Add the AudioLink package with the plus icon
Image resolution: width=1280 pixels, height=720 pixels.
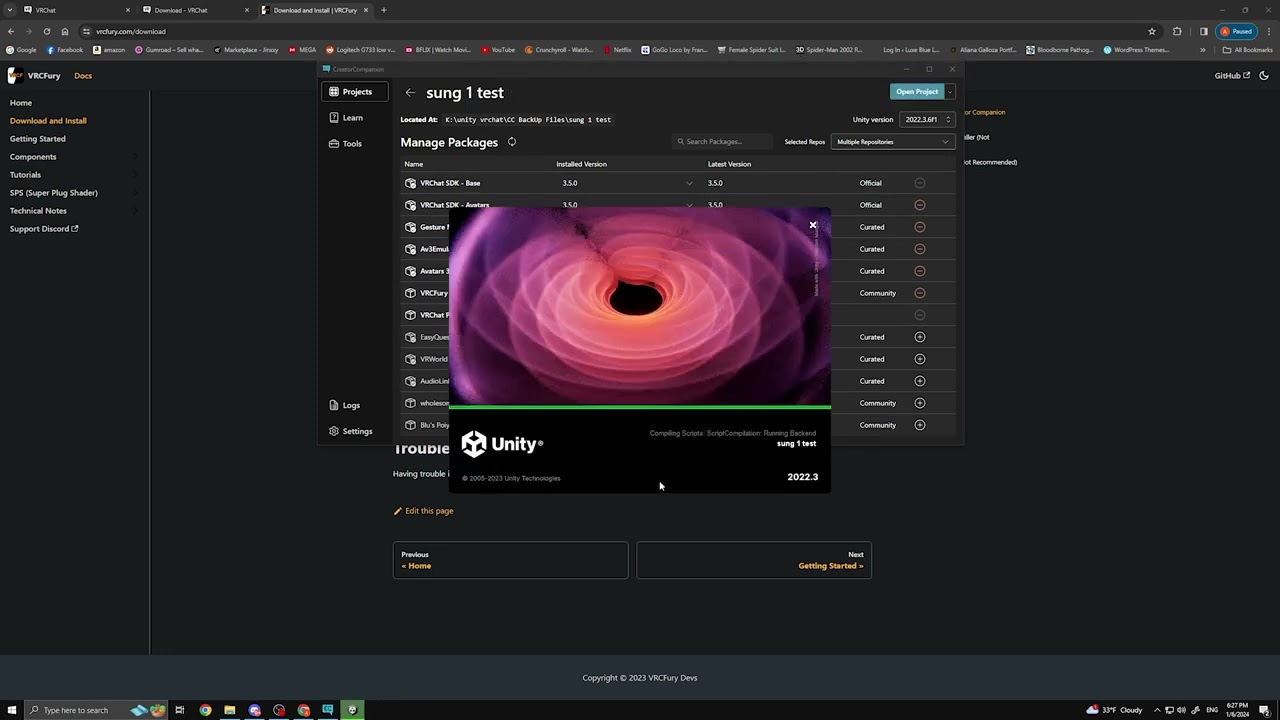(920, 381)
